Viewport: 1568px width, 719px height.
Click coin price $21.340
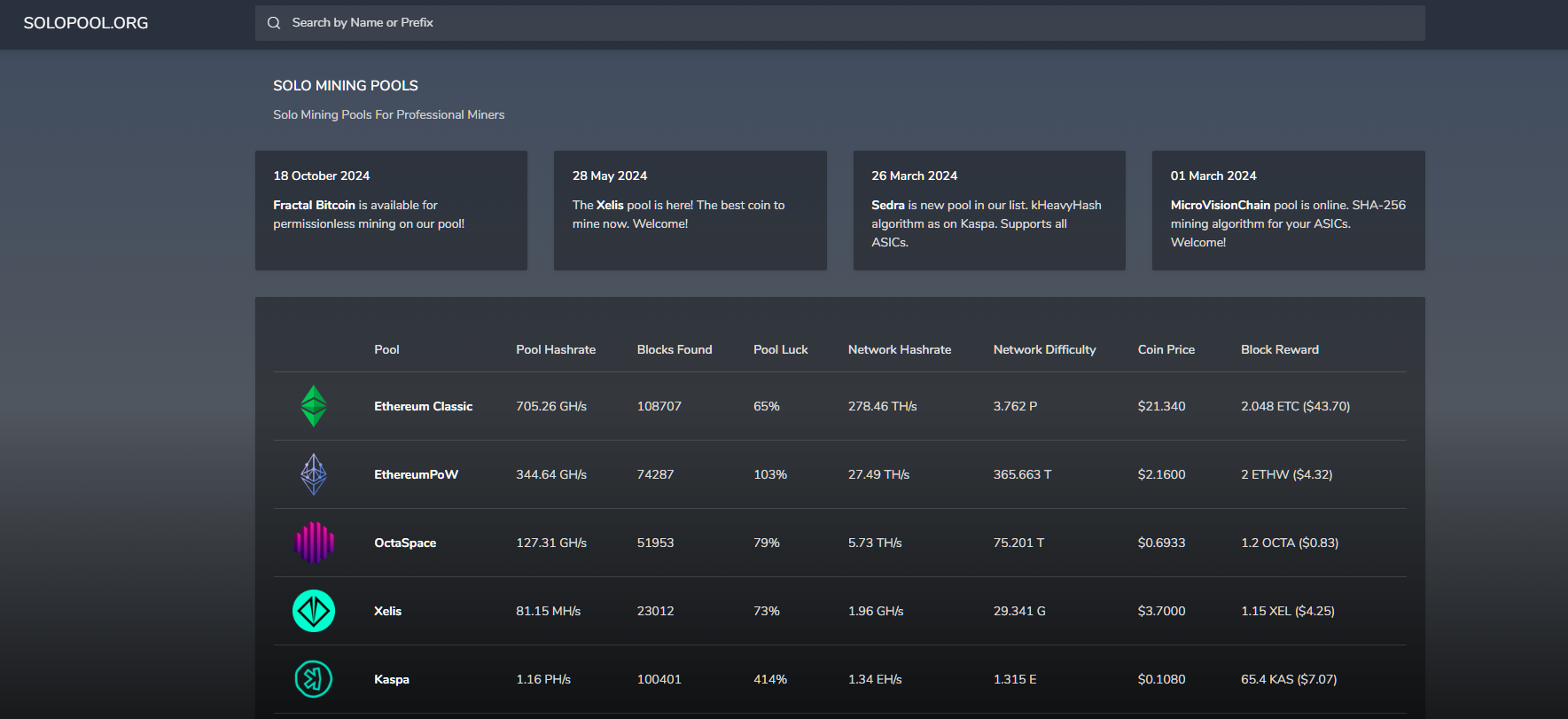coord(1161,406)
